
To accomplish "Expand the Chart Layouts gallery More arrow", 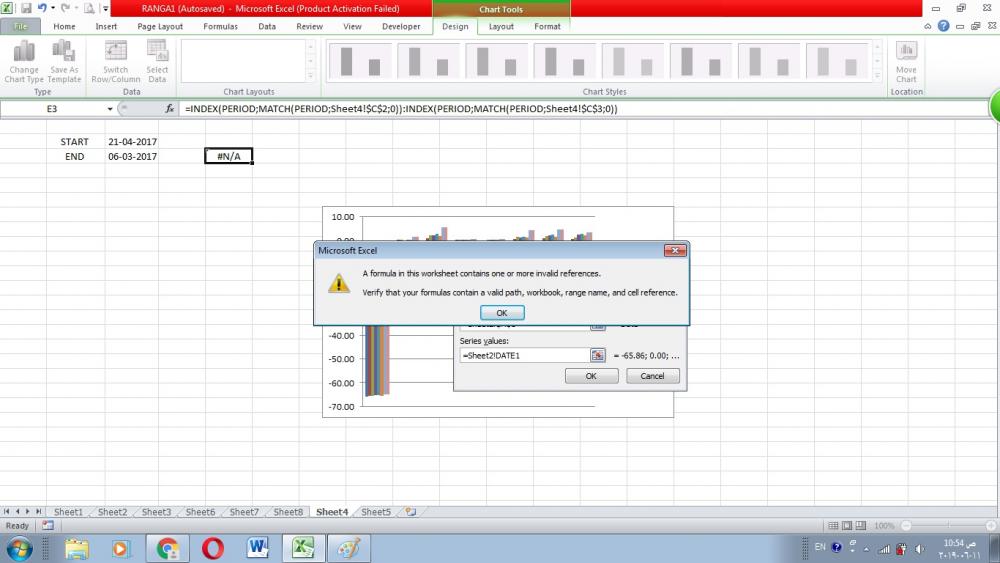I will 311,76.
